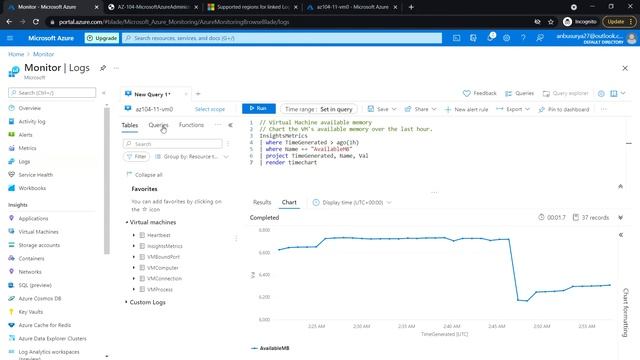The width and height of the screenshot is (640, 360).
Task: Switch to the Tables tab
Action: [130, 125]
